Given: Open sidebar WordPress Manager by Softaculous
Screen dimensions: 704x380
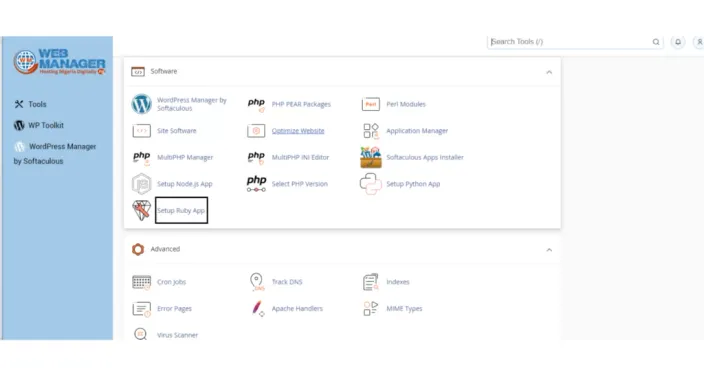Looking at the screenshot, I should point(55,154).
